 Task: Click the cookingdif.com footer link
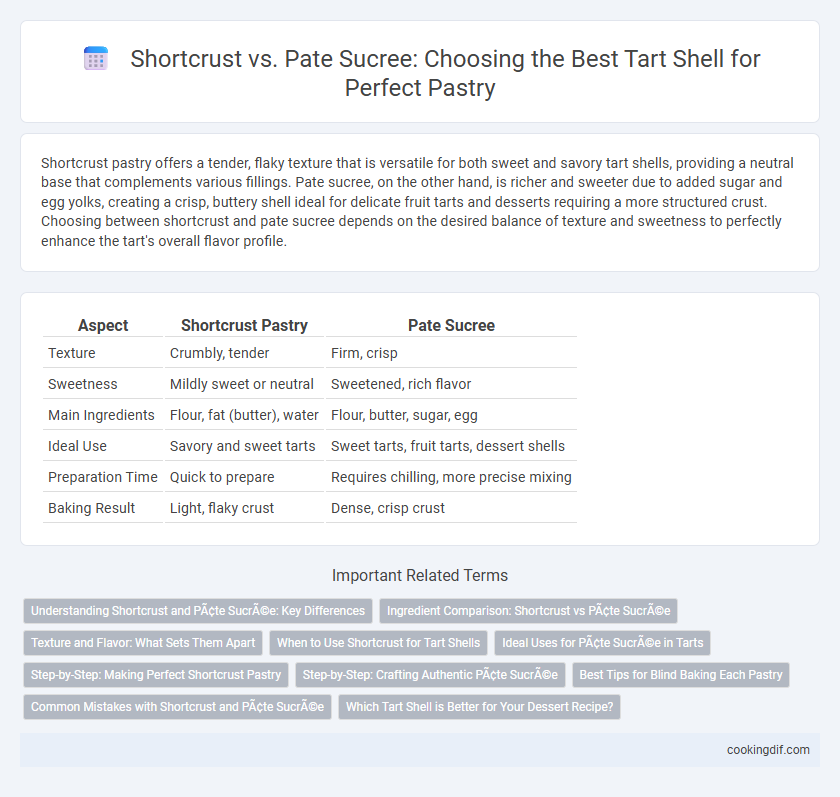tap(768, 750)
